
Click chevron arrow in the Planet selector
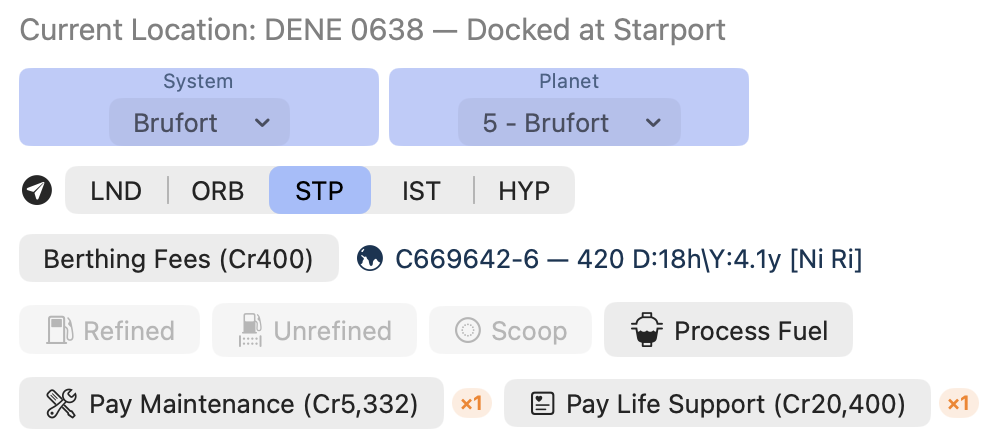click(x=652, y=123)
